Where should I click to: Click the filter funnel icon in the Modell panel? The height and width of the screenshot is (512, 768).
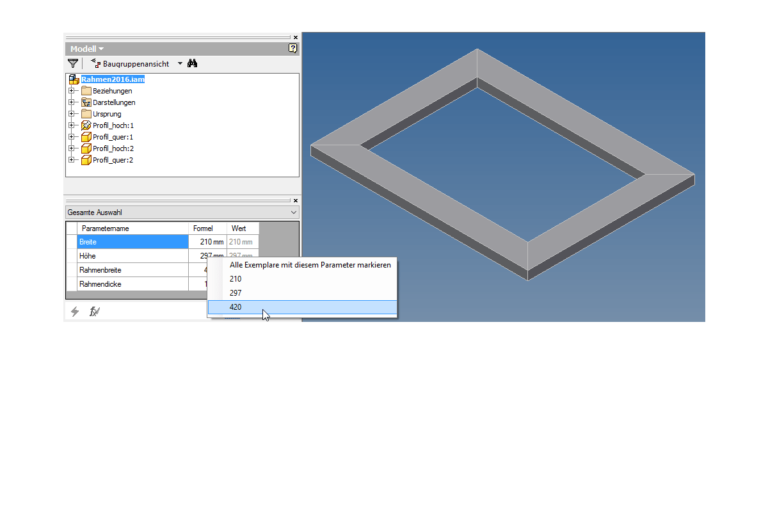73,63
